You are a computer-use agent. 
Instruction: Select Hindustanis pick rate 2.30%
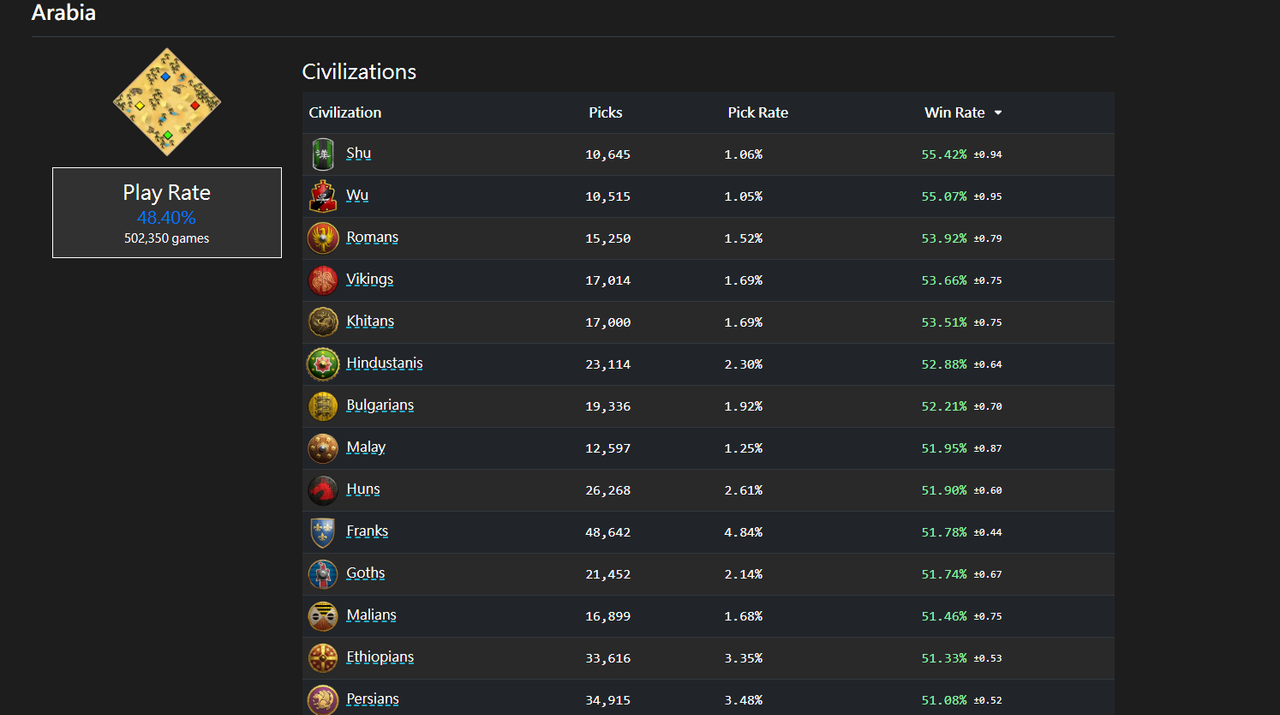(x=743, y=365)
